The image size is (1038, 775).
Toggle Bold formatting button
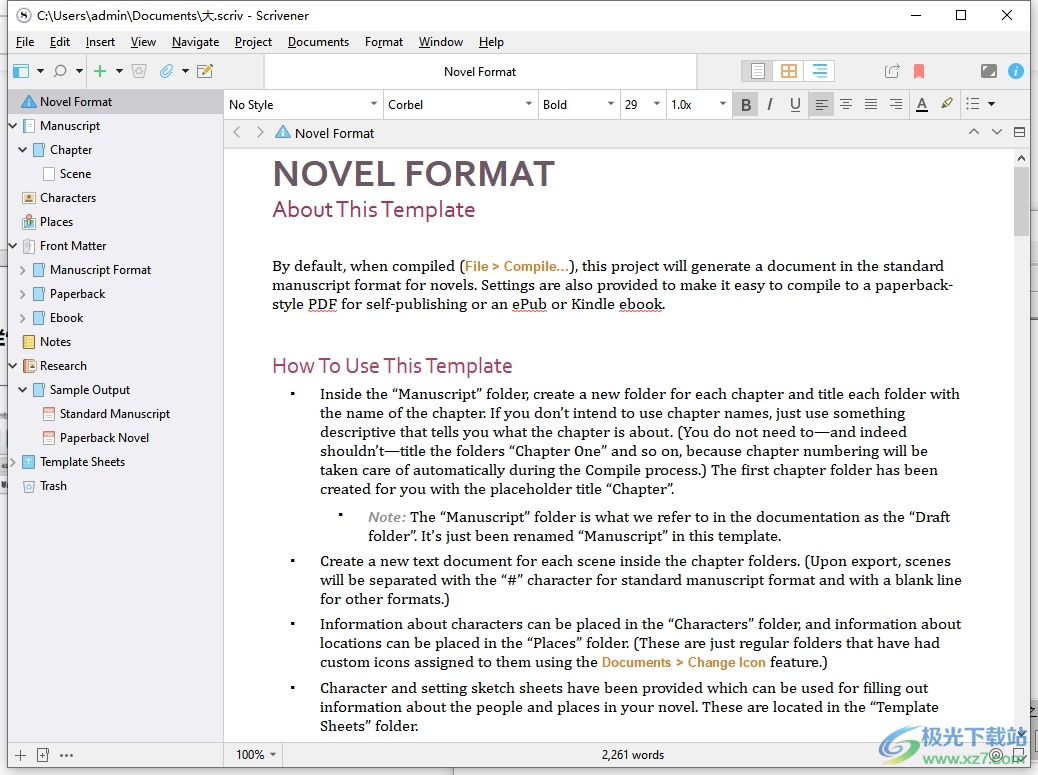click(x=746, y=105)
